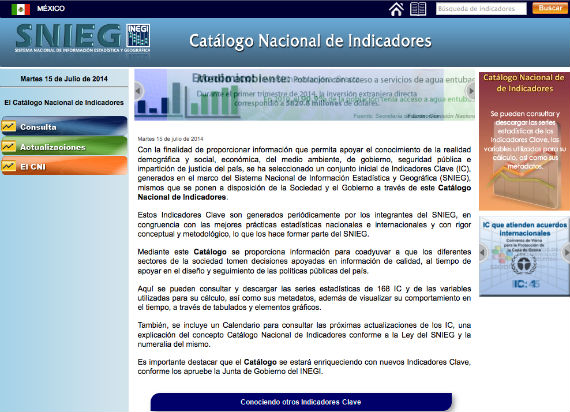
Task: Click the chart icon beside El CNI
Action: click(x=8, y=166)
